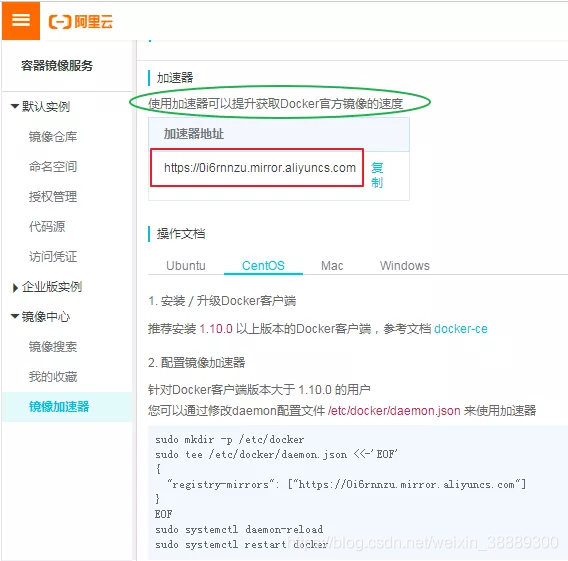Image resolution: width=568 pixels, height=561 pixels.
Task: Click the 'sudo mkdir -p /etc/docker' line
Action: tap(230, 439)
